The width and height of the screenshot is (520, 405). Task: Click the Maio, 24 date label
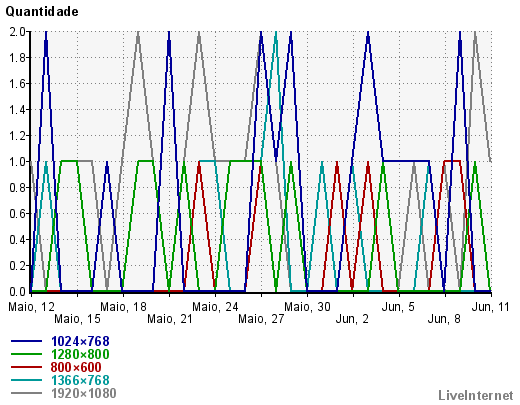tap(215, 307)
